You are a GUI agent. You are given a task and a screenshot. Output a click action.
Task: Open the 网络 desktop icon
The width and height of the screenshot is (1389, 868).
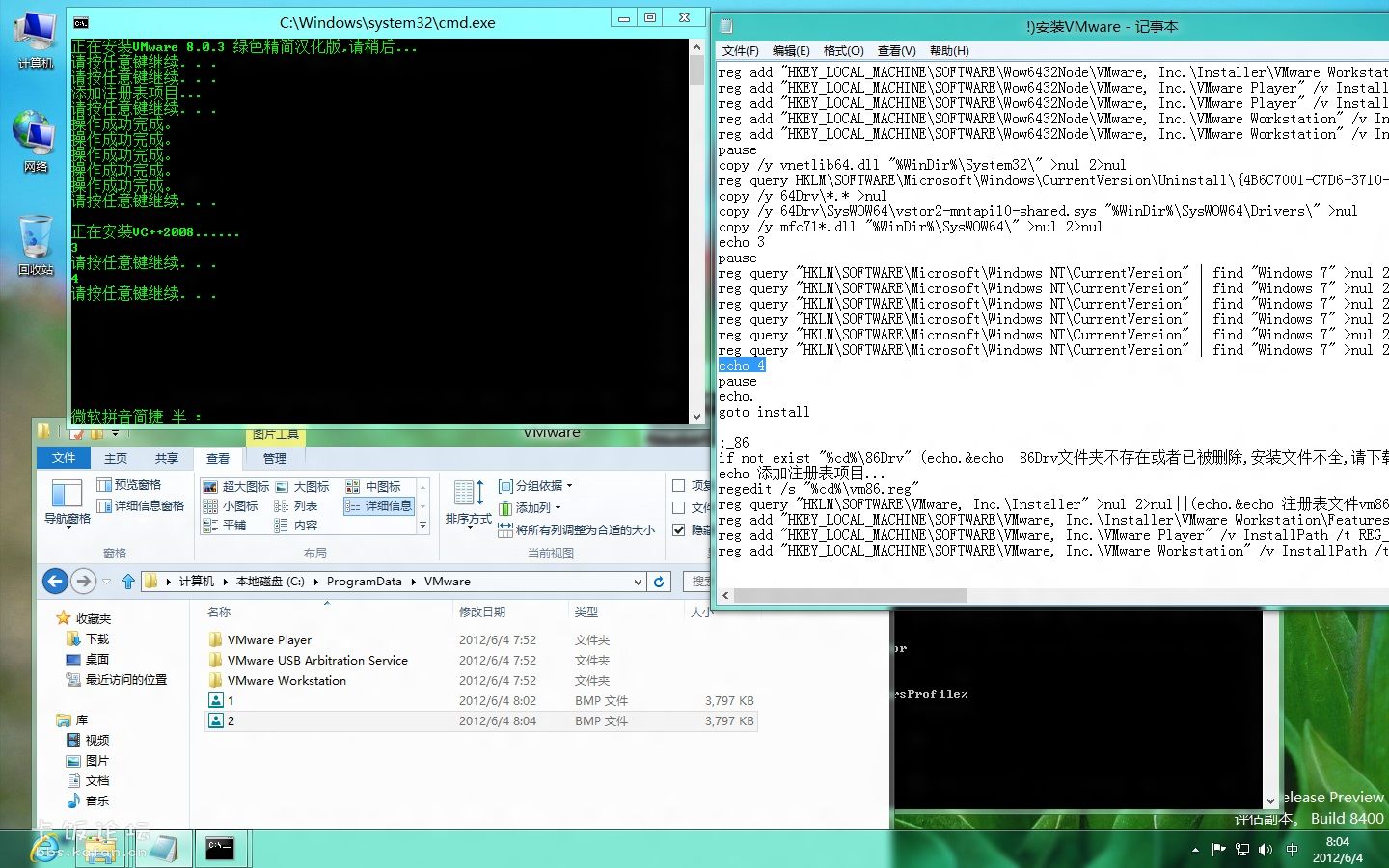[36, 142]
